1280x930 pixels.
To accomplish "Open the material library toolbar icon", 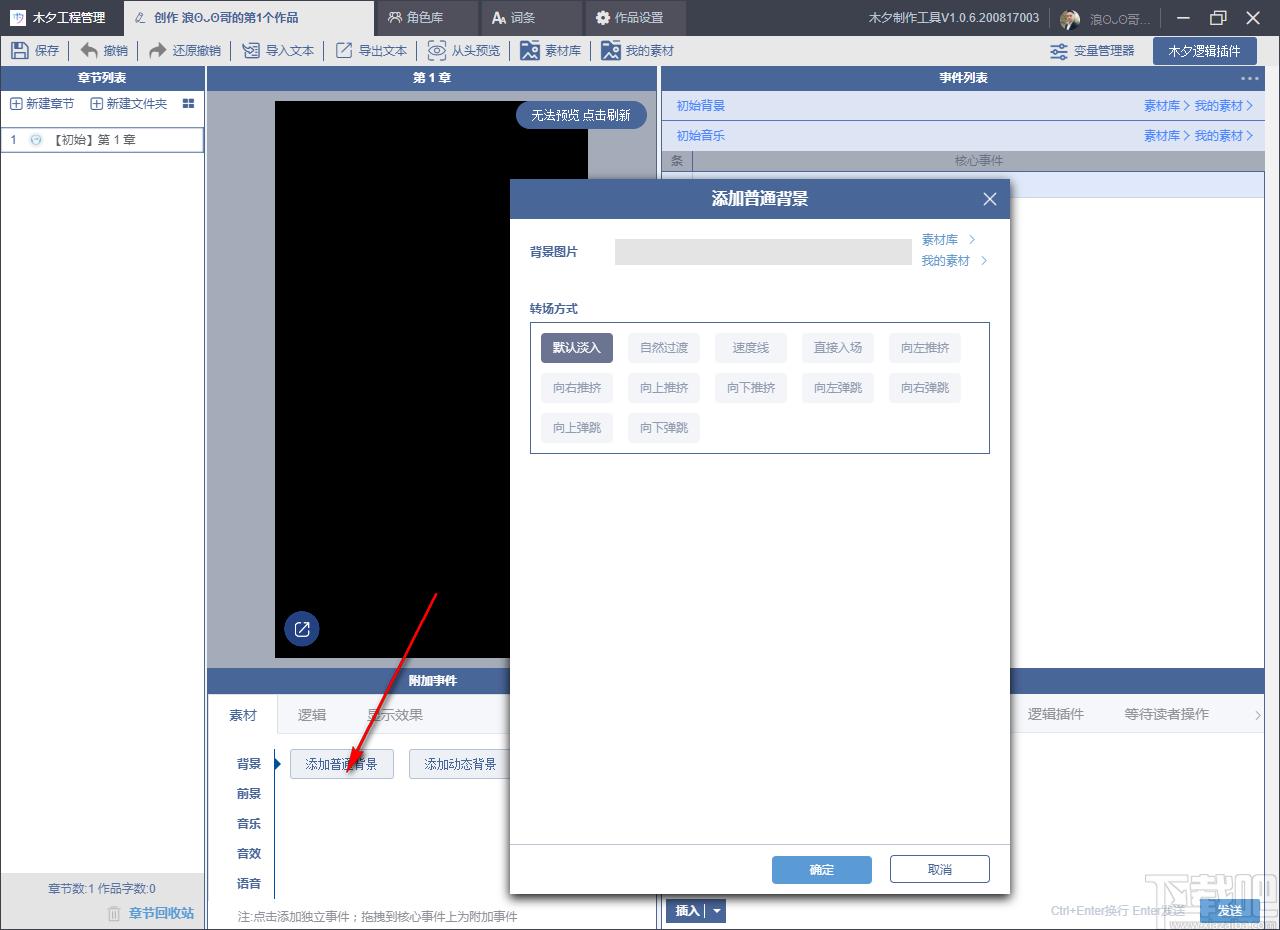I will 530,51.
